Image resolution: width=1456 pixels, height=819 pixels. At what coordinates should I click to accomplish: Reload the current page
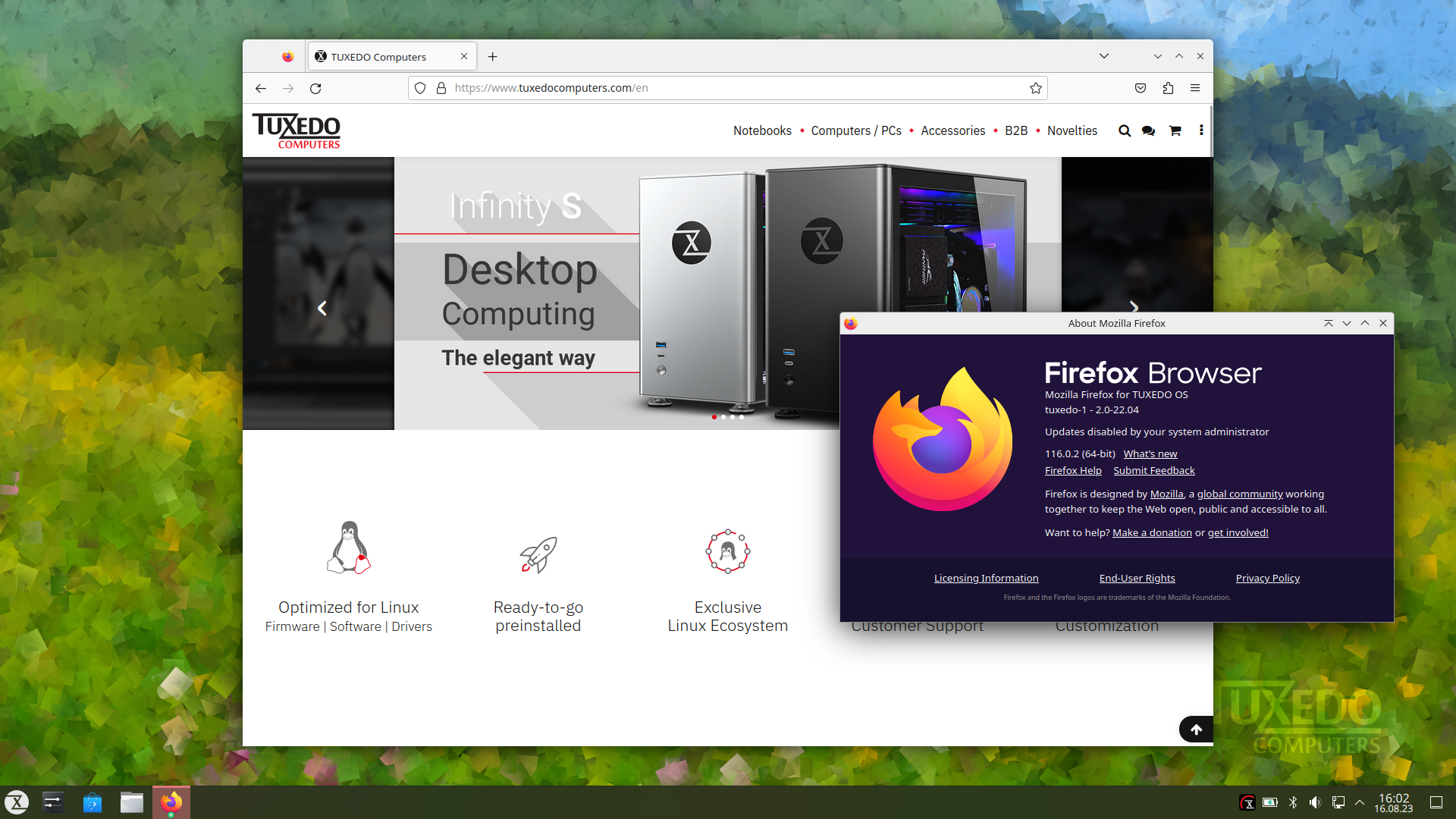[x=316, y=88]
